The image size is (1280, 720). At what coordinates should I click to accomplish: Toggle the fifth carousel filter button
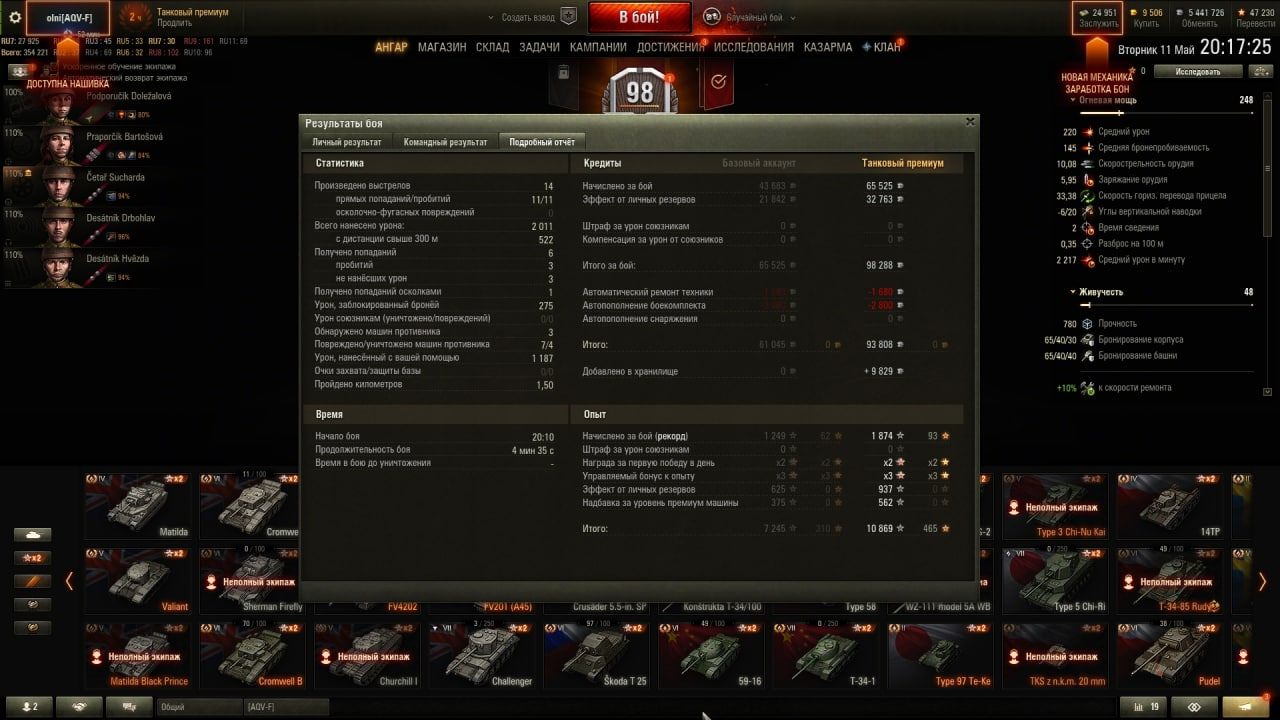pos(32,627)
